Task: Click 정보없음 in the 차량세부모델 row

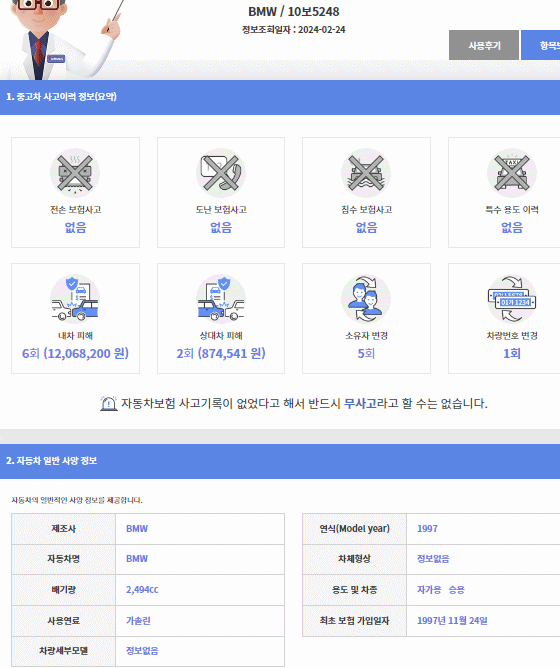Action: point(142,651)
